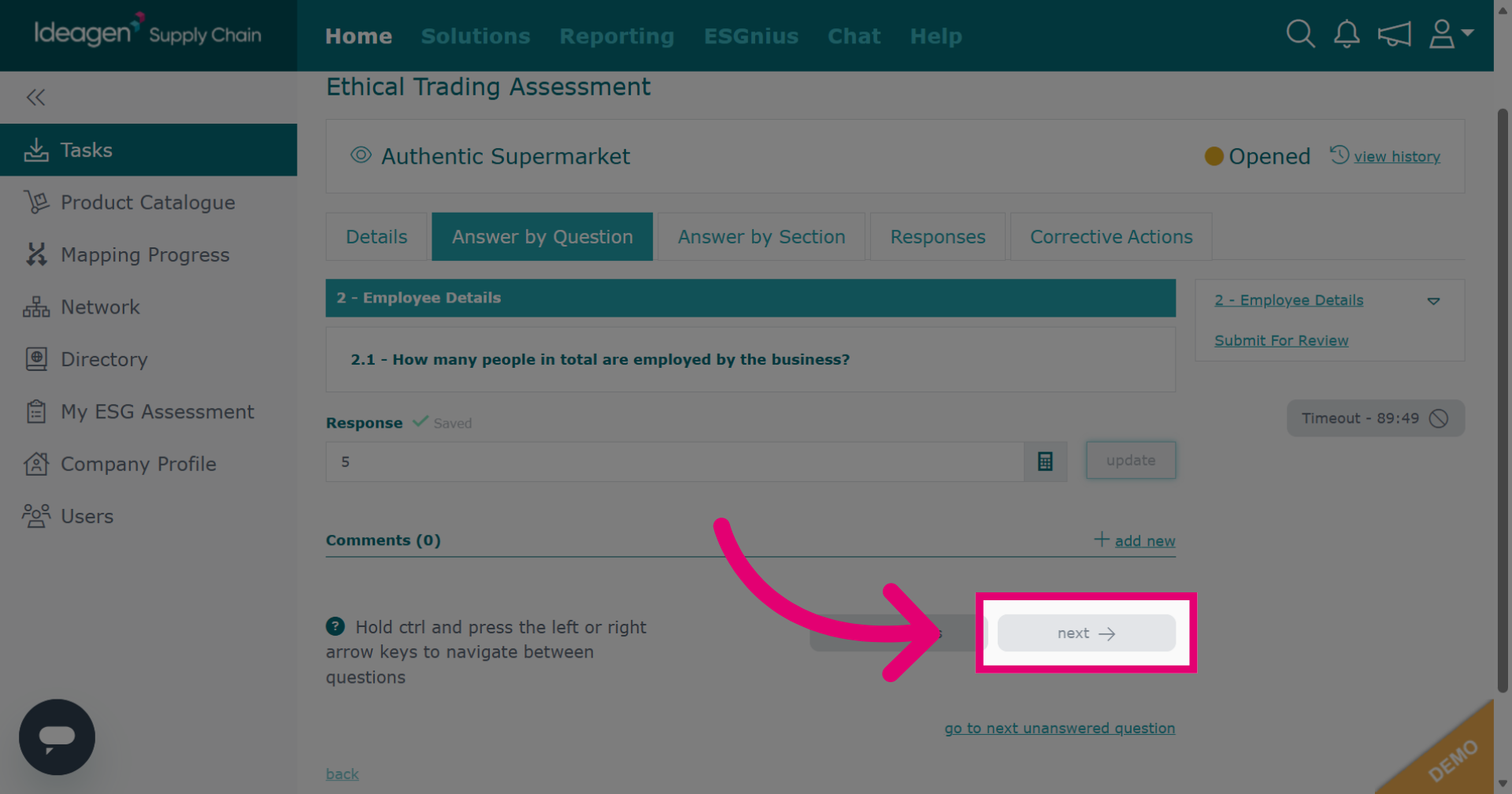Image resolution: width=1512 pixels, height=794 pixels.
Task: Click the next question button
Action: pos(1086,633)
